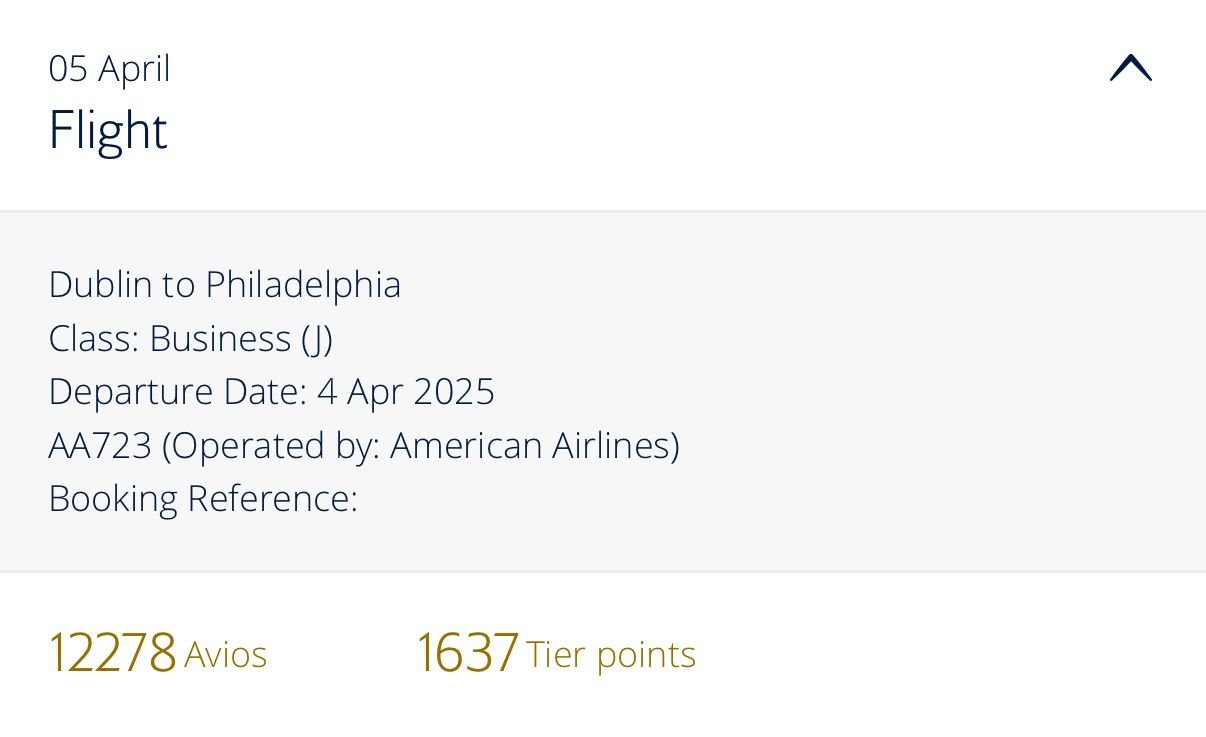Select the 4 Apr 2025 date value
This screenshot has height=737, width=1206.
click(405, 392)
